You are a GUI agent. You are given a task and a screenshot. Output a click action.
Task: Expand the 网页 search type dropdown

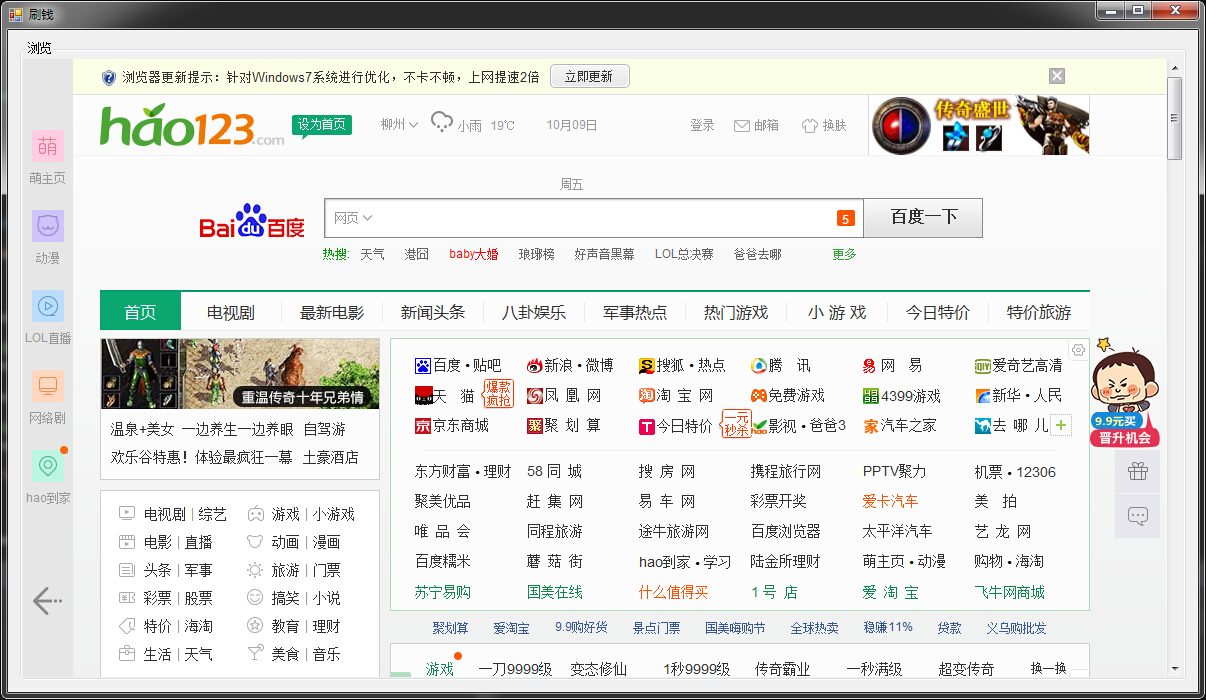(353, 218)
